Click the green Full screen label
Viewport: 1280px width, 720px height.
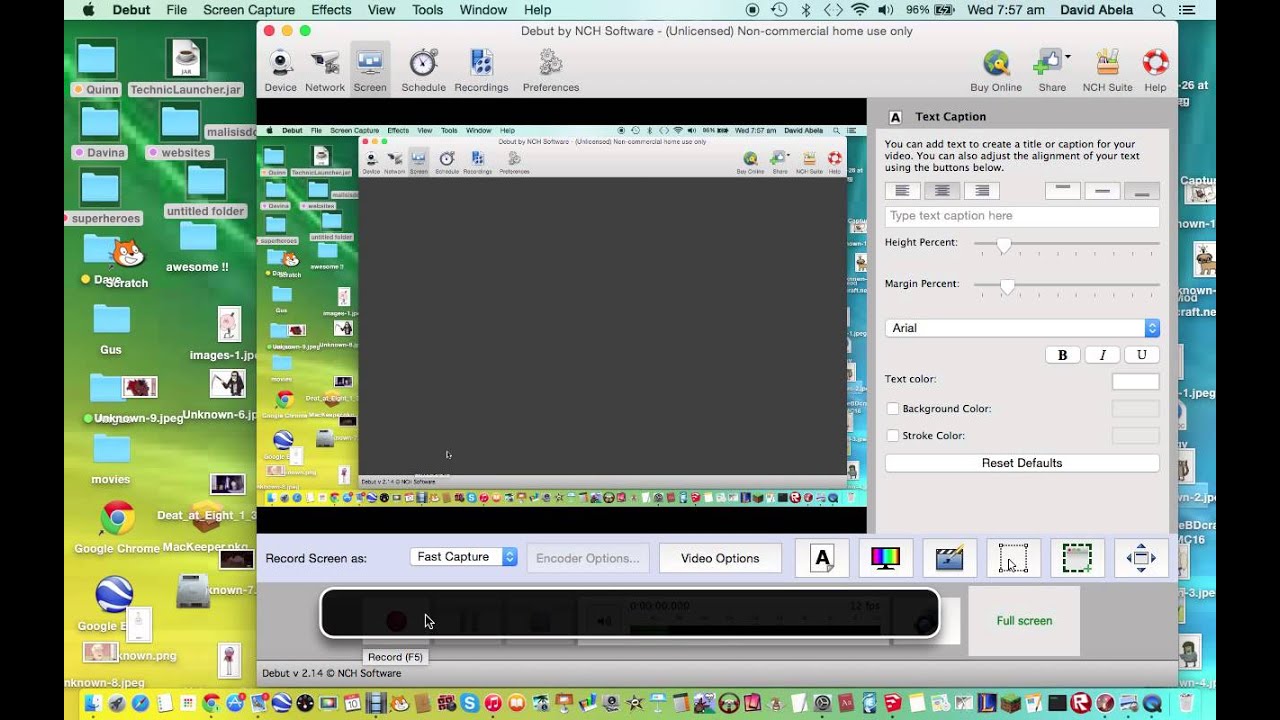(1024, 621)
